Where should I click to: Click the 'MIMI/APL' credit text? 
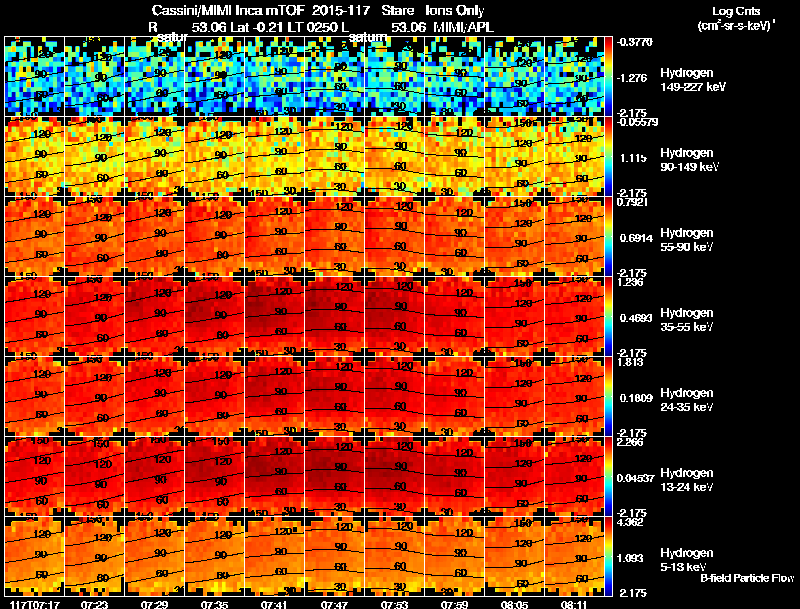point(463,28)
